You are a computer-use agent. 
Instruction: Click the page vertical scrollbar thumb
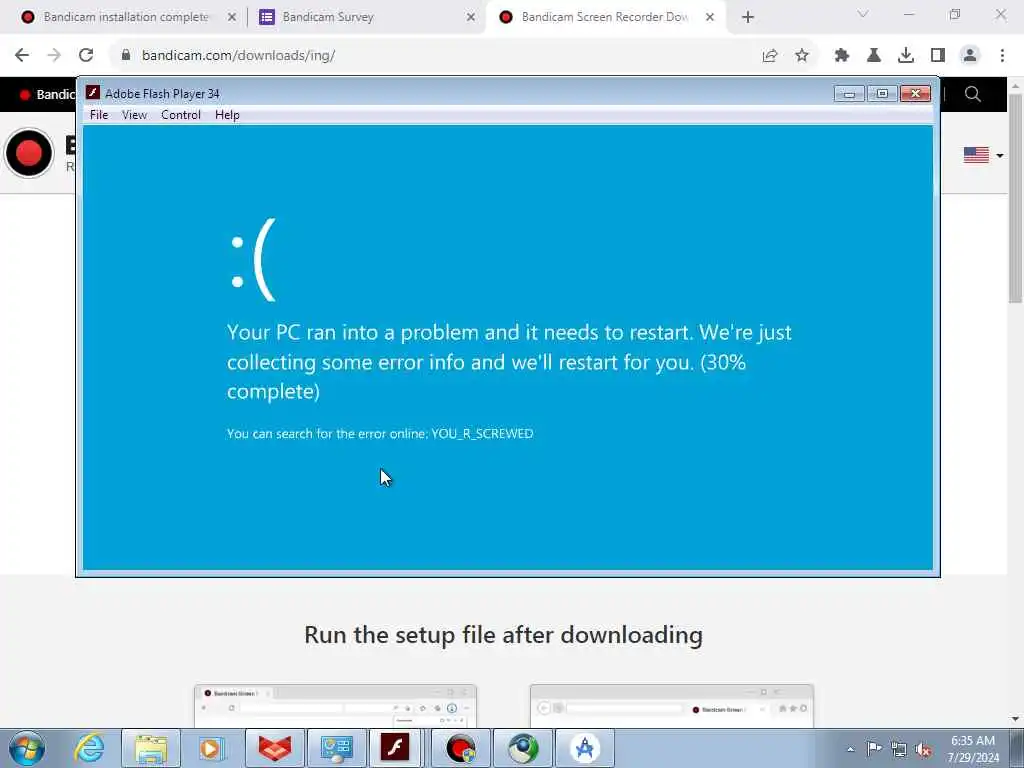point(1015,198)
